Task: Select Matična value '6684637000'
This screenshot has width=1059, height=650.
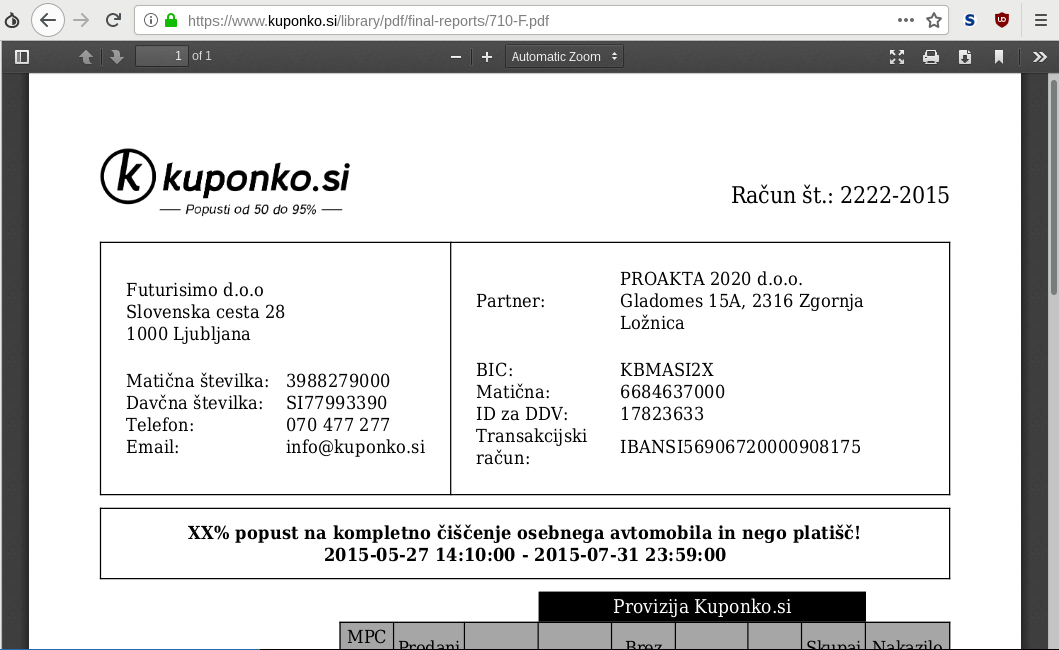Action: (672, 392)
